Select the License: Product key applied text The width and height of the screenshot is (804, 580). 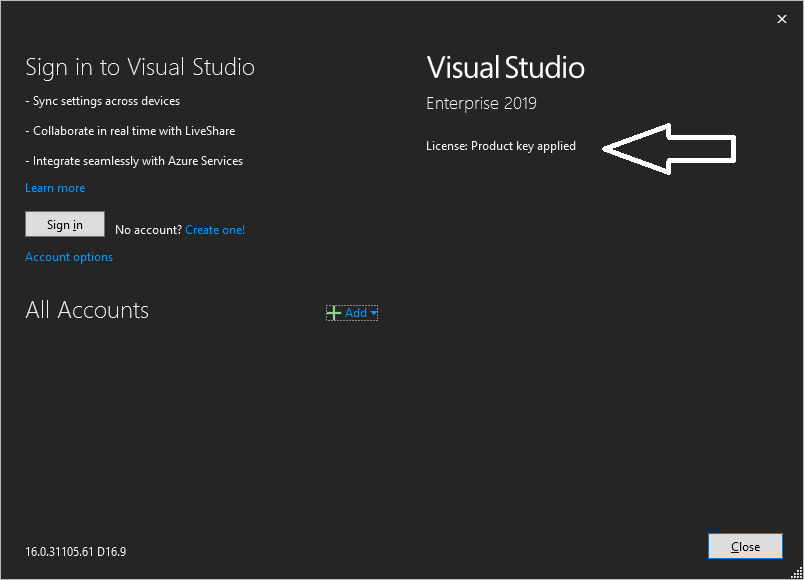coord(500,146)
